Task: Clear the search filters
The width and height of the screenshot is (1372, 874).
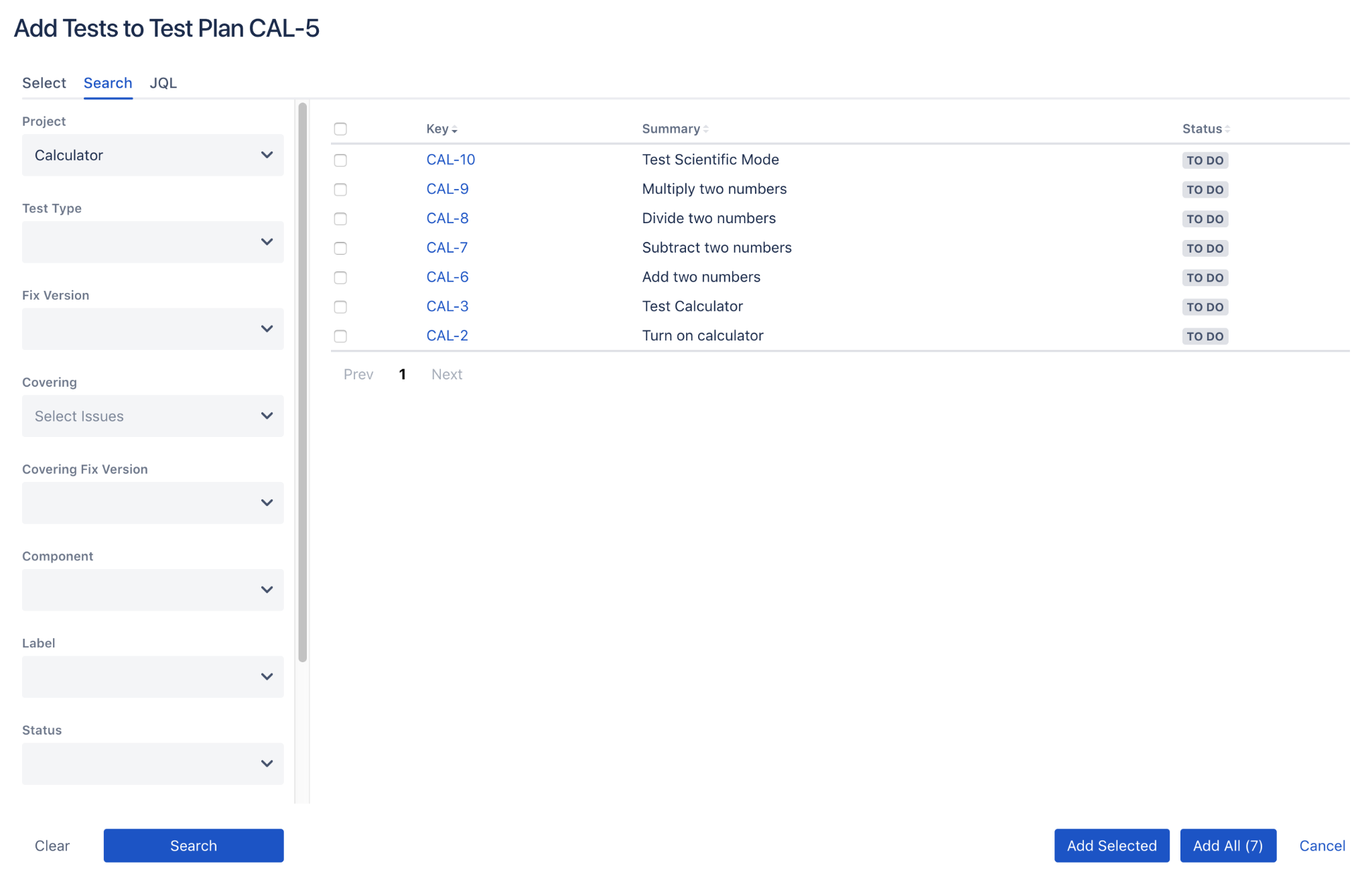Action: (52, 846)
